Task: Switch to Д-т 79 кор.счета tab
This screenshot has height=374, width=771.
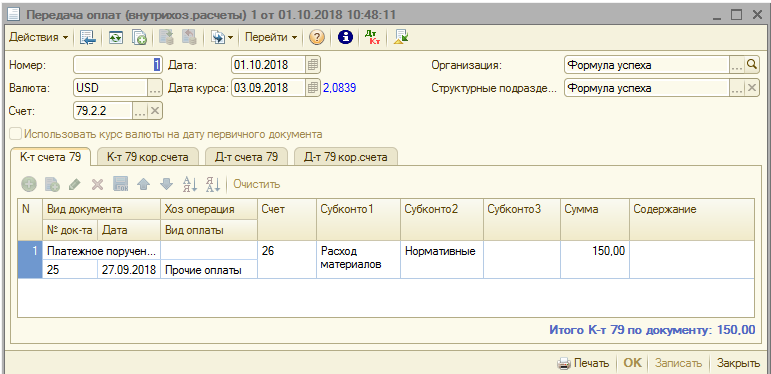Action: (x=346, y=157)
